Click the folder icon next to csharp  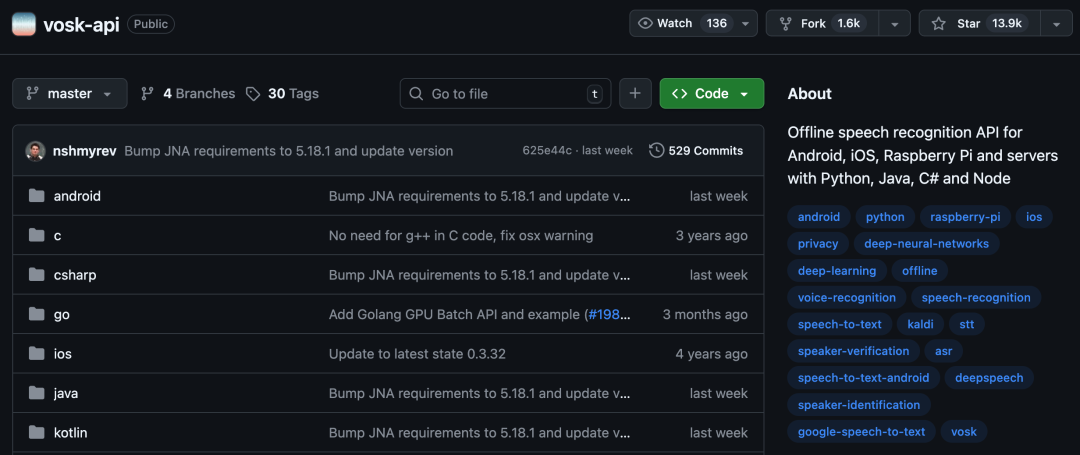pos(37,275)
